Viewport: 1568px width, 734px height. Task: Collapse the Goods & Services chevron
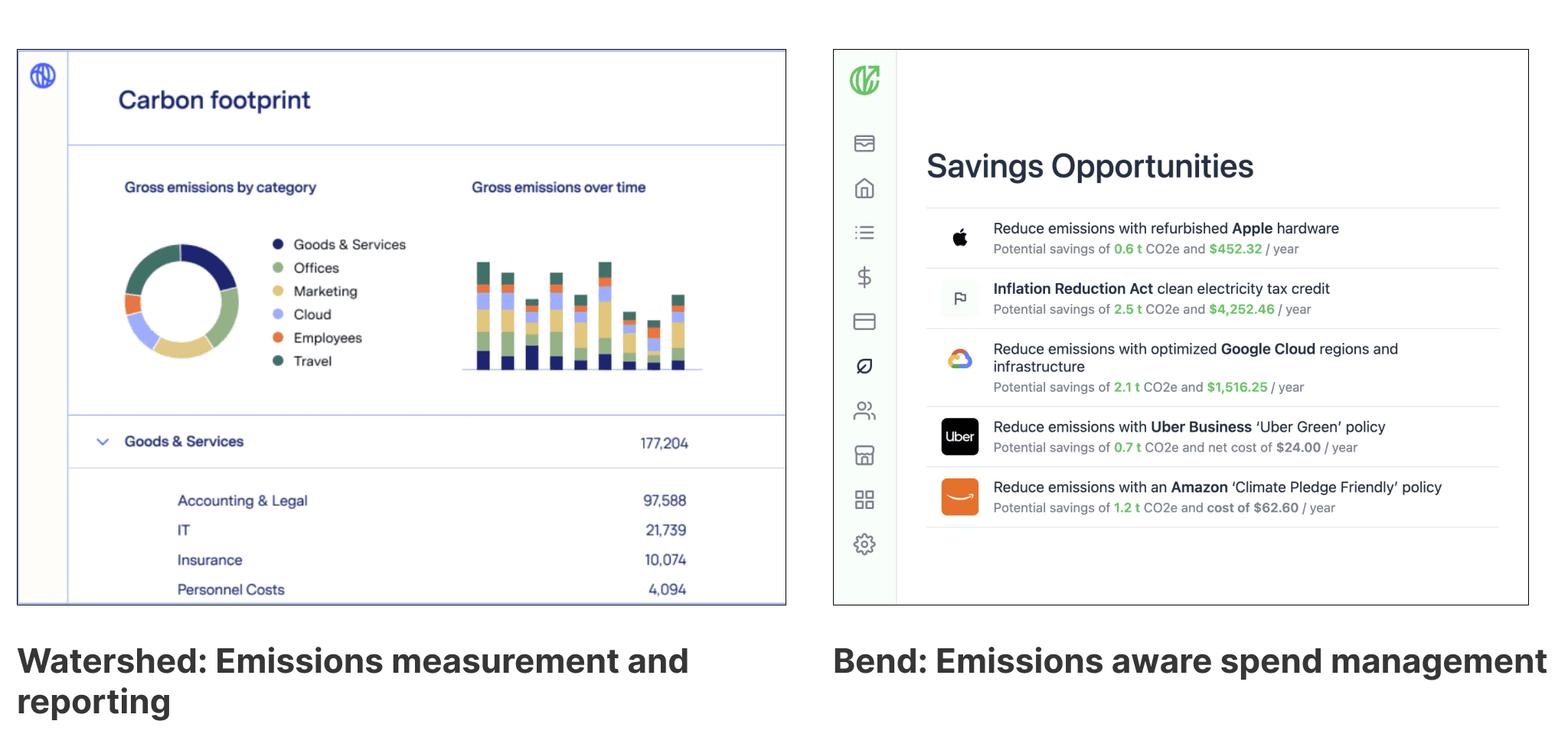click(x=103, y=442)
